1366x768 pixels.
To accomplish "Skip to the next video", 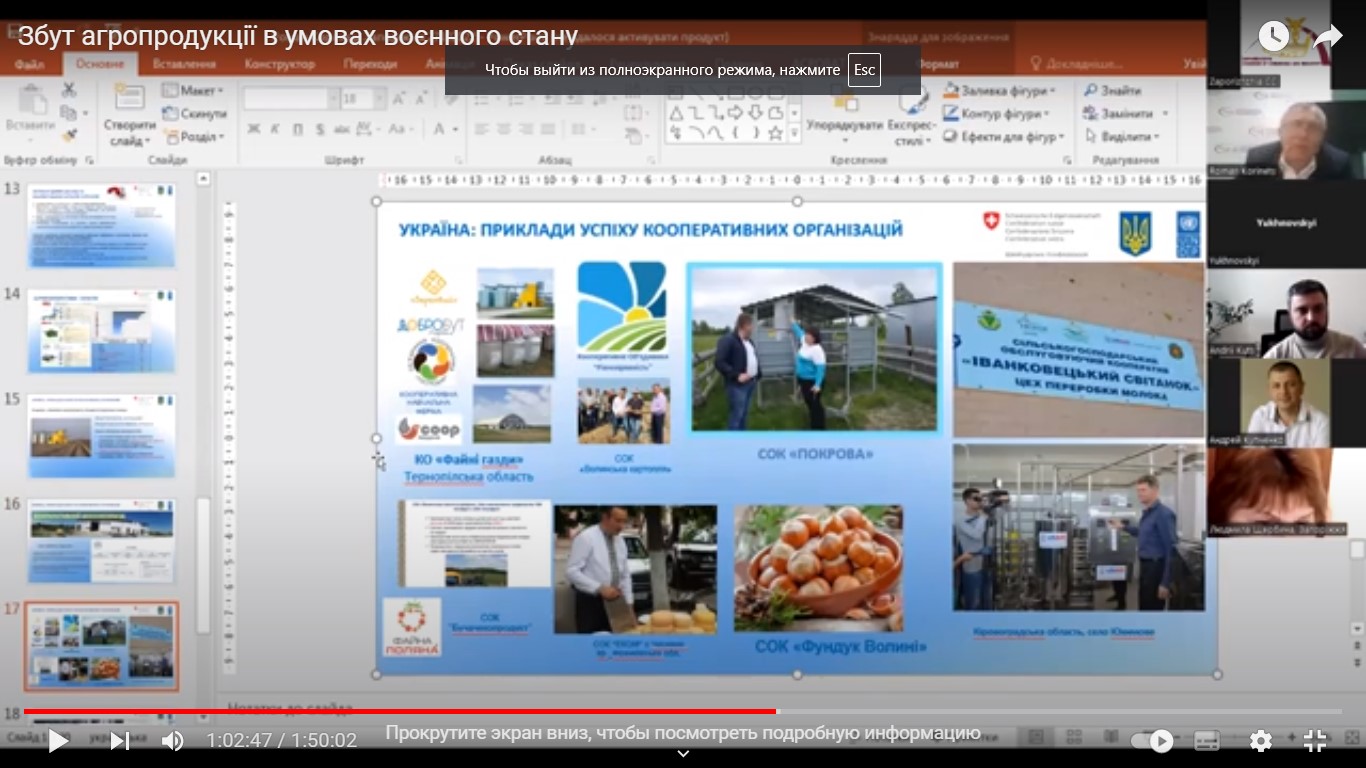I will (119, 741).
